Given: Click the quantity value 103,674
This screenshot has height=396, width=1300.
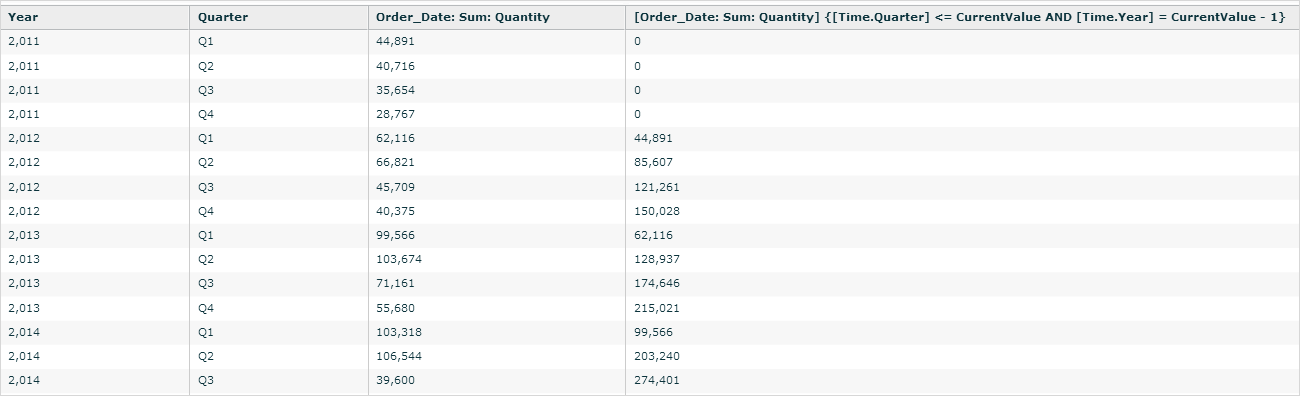Looking at the screenshot, I should click(x=497, y=259).
